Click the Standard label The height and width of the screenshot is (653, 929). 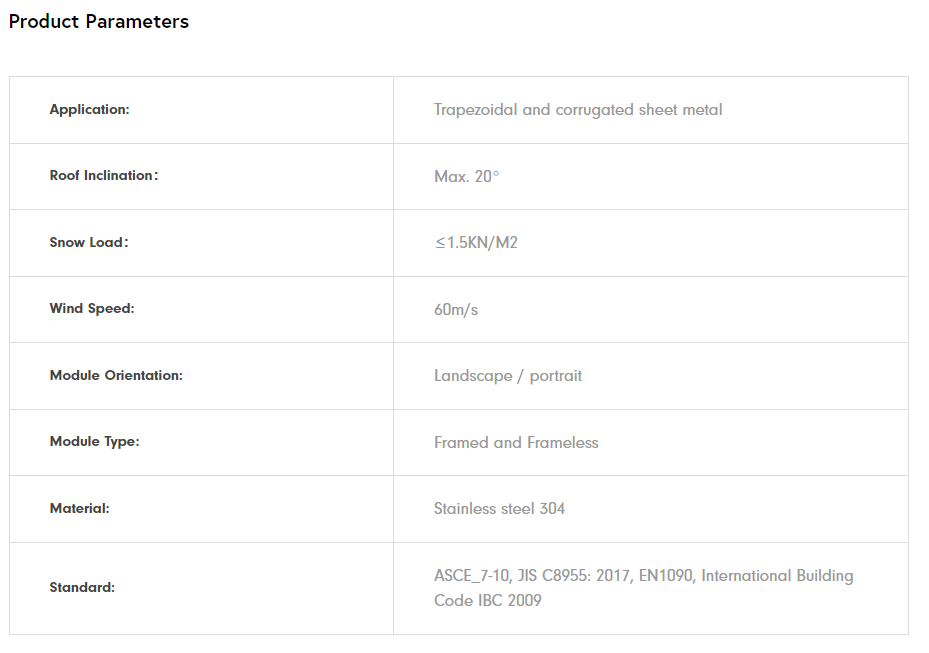82,588
